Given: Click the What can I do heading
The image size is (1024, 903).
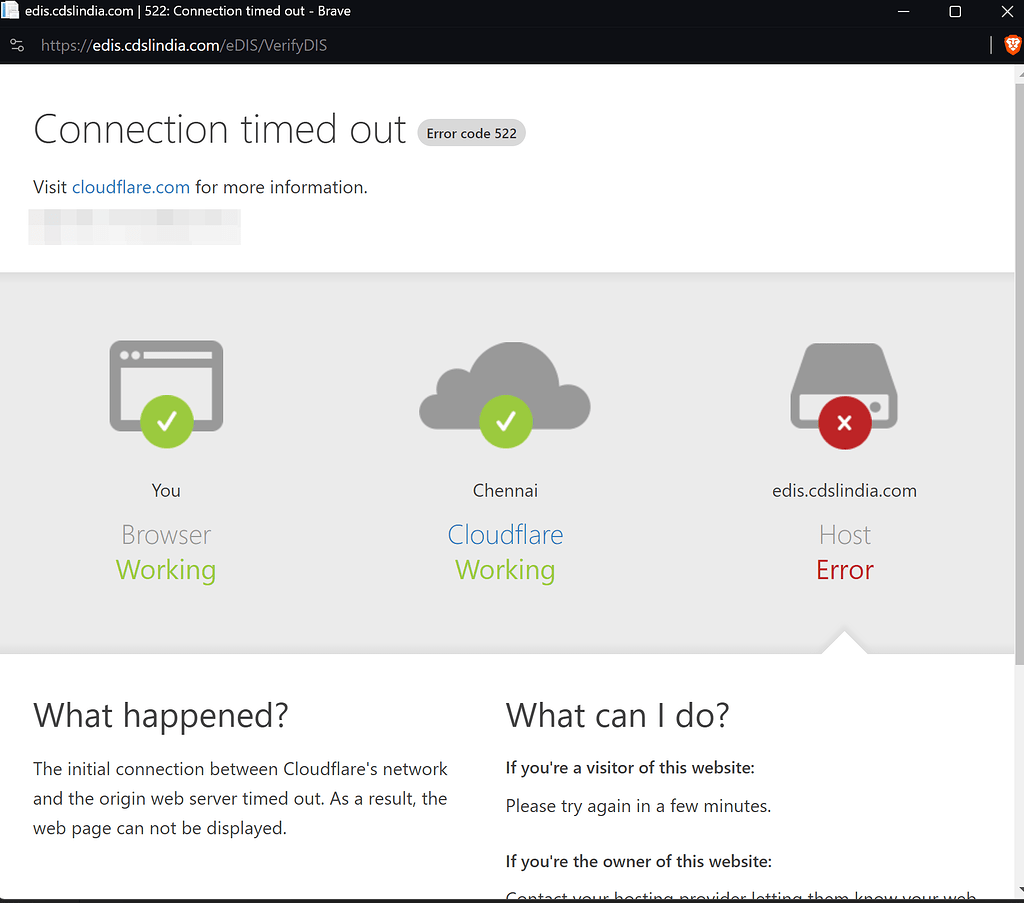Looking at the screenshot, I should (617, 715).
